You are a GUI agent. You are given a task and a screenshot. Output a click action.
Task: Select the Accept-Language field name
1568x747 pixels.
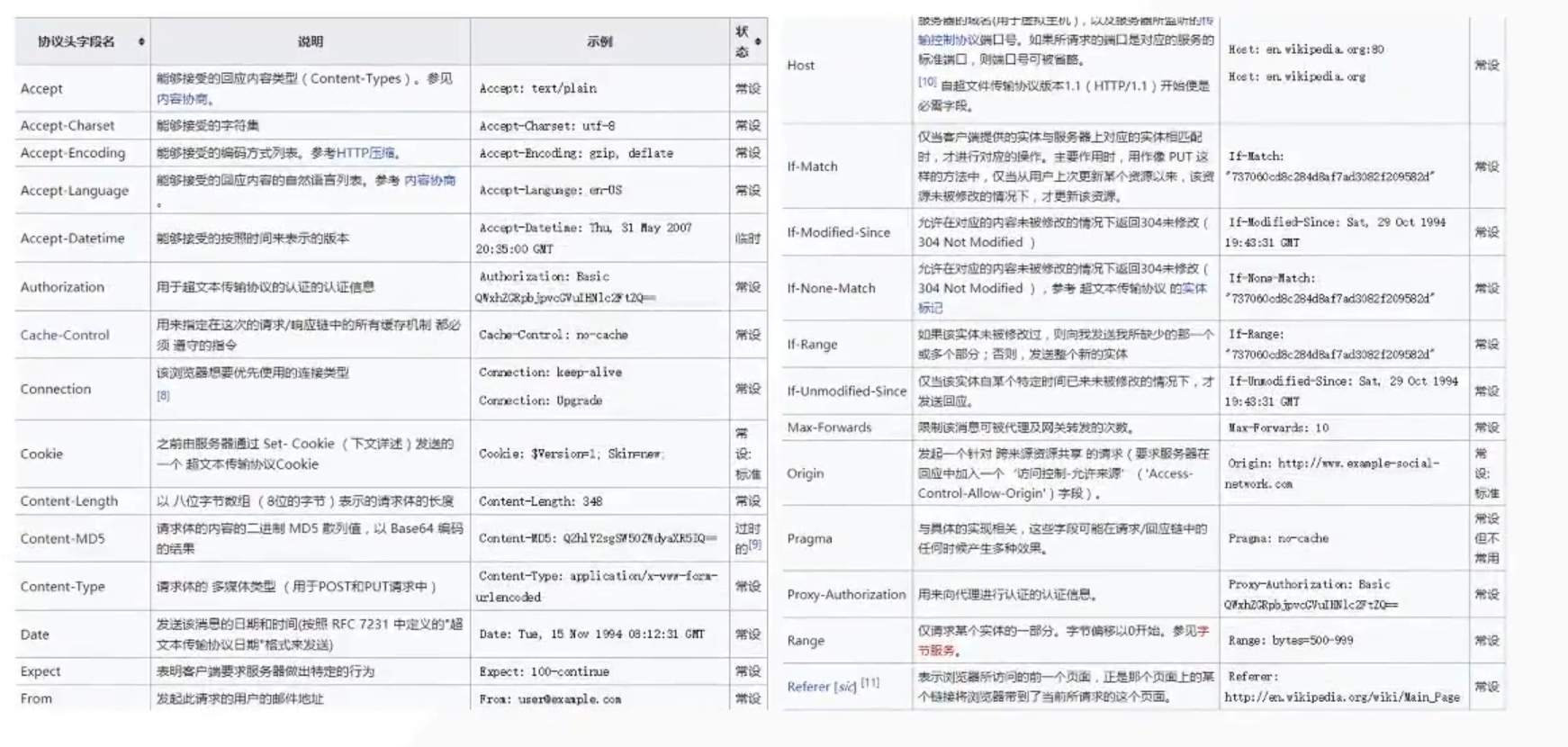pos(75,190)
